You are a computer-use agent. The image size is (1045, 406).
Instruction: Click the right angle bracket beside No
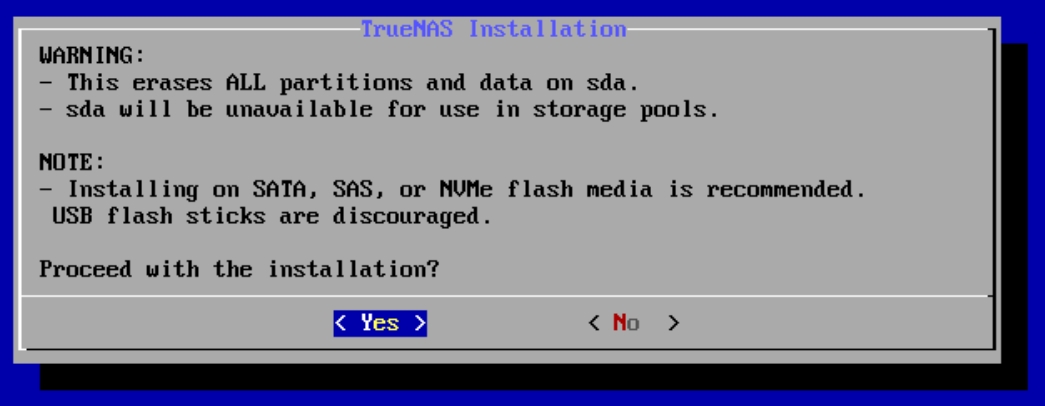[674, 323]
